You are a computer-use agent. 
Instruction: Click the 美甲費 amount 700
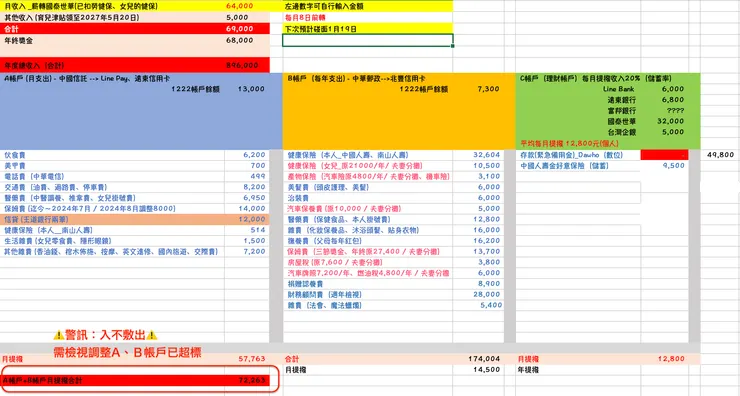pyautogui.click(x=258, y=166)
